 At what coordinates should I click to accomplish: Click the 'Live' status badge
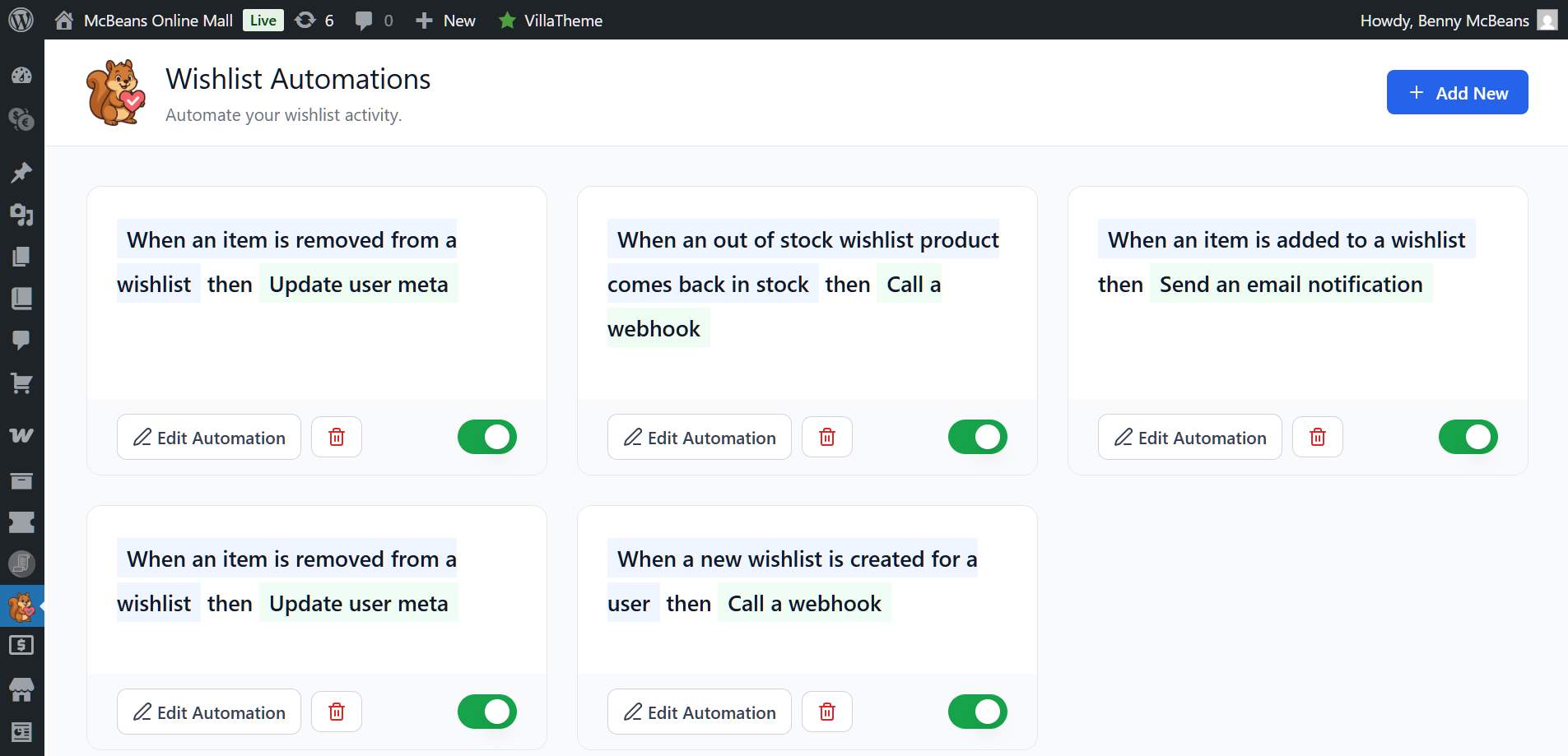click(x=263, y=20)
